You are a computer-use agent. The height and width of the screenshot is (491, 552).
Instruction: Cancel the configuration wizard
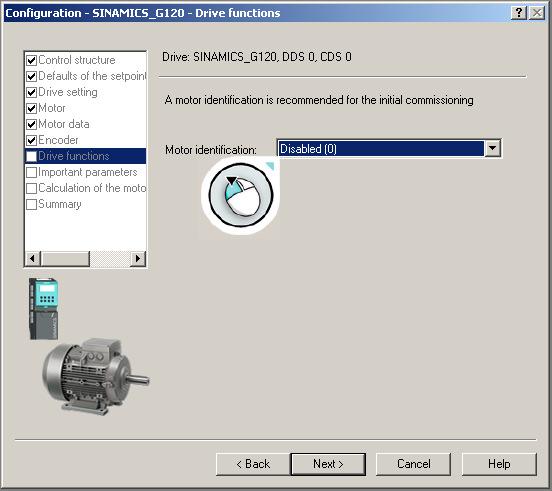[x=414, y=464]
